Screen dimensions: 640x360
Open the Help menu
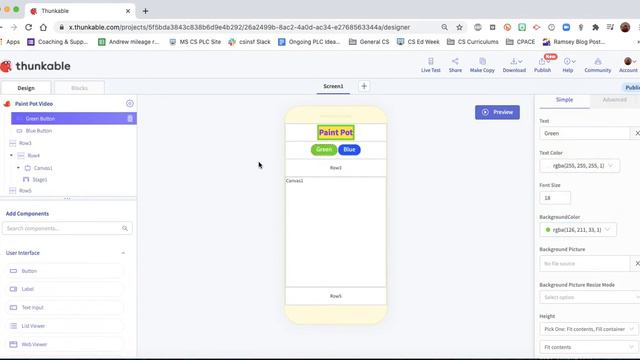(569, 65)
